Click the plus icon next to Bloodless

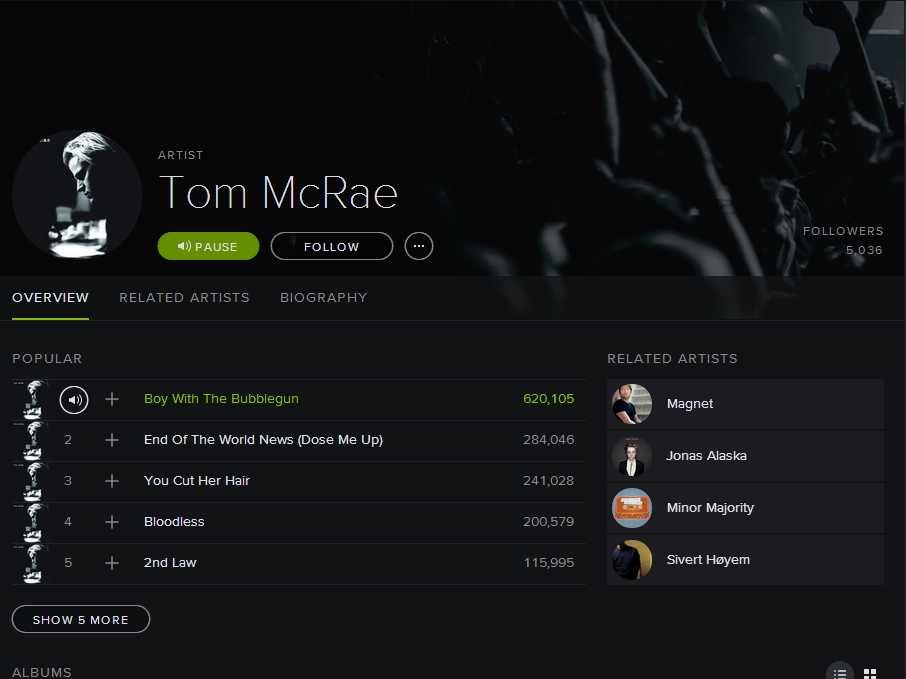click(x=111, y=522)
